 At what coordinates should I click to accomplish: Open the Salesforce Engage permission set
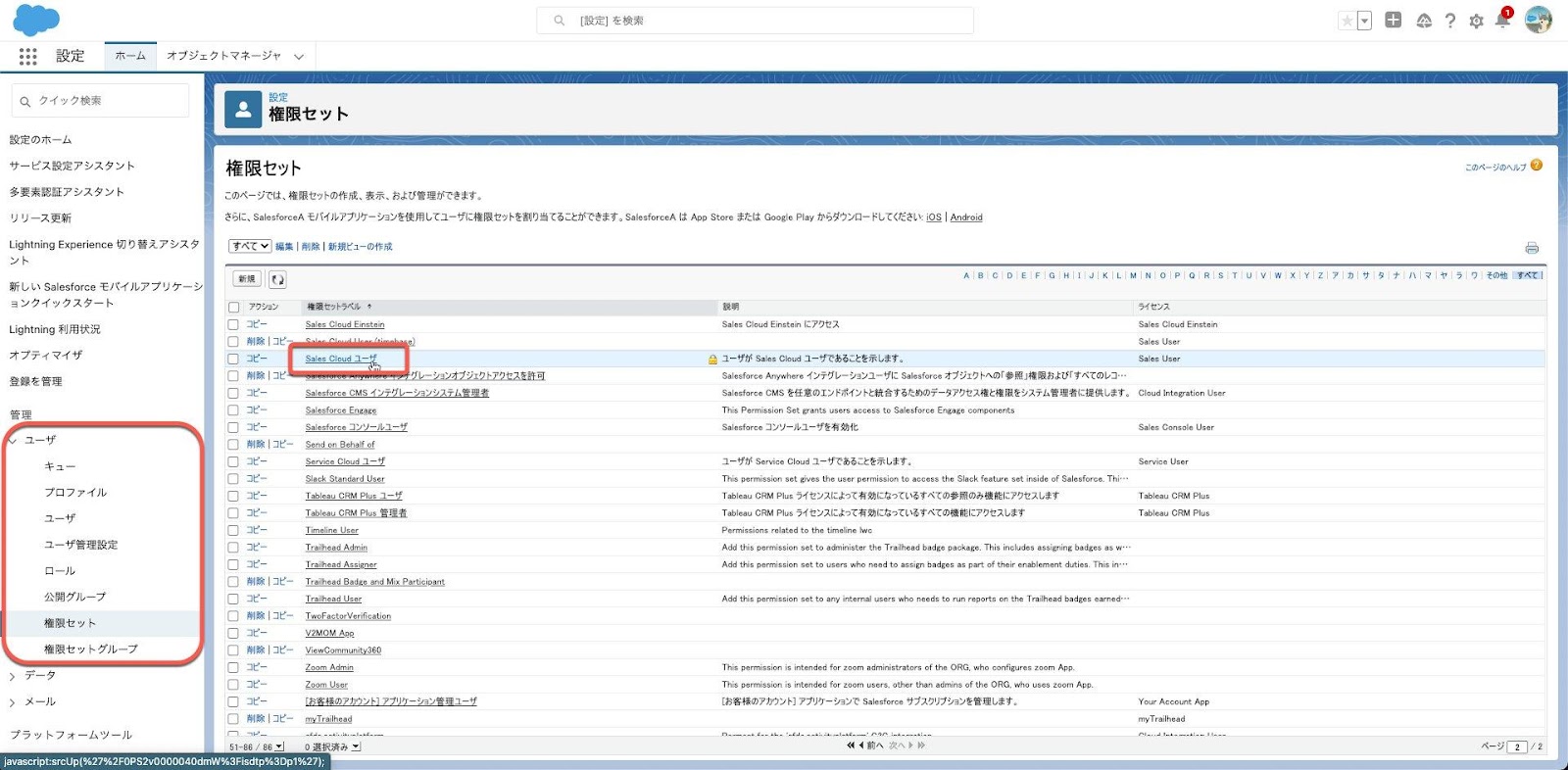341,410
